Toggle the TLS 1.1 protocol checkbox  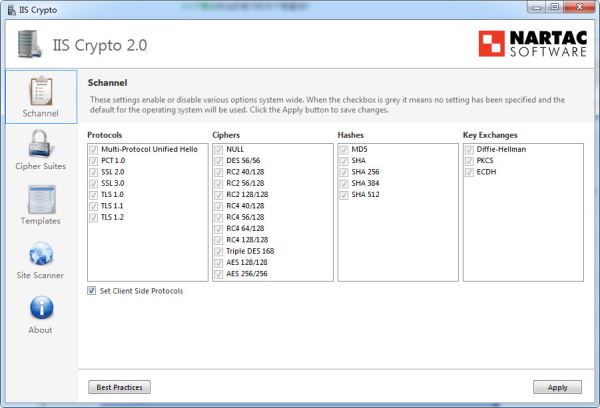coord(93,206)
